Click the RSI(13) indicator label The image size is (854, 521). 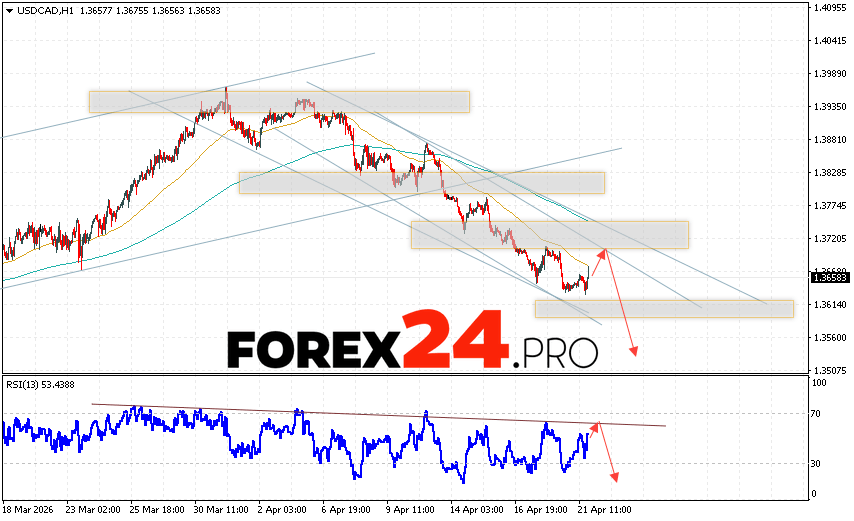[x=25, y=384]
